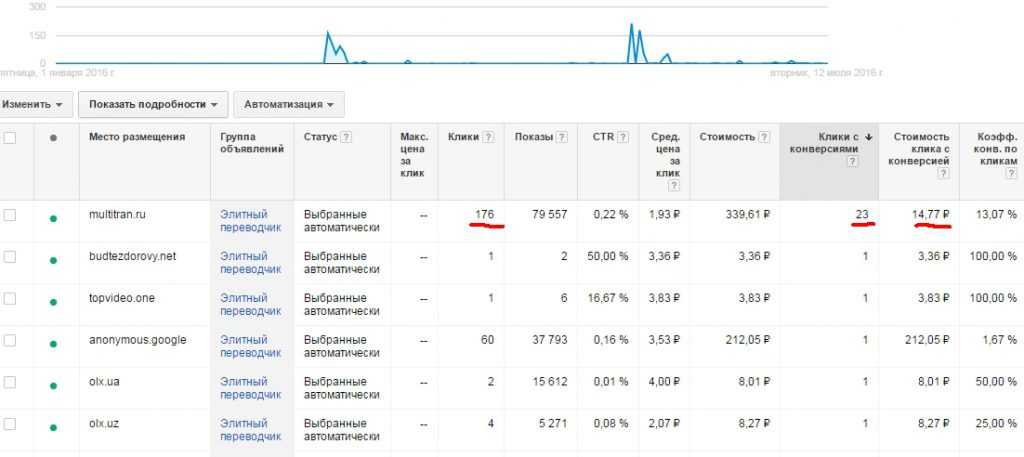The height and width of the screenshot is (457, 1024).
Task: Click sort arrow in Клики с конверсиями column
Action: point(869,137)
